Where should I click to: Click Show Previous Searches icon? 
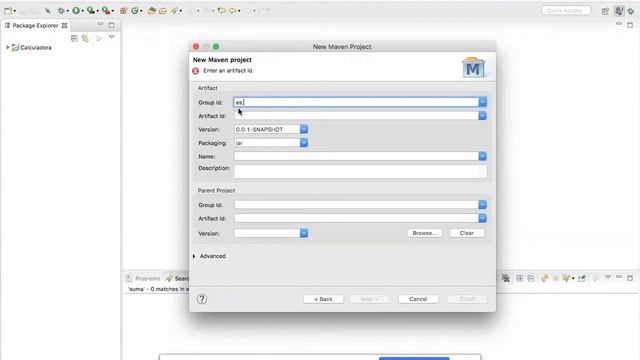[566, 278]
